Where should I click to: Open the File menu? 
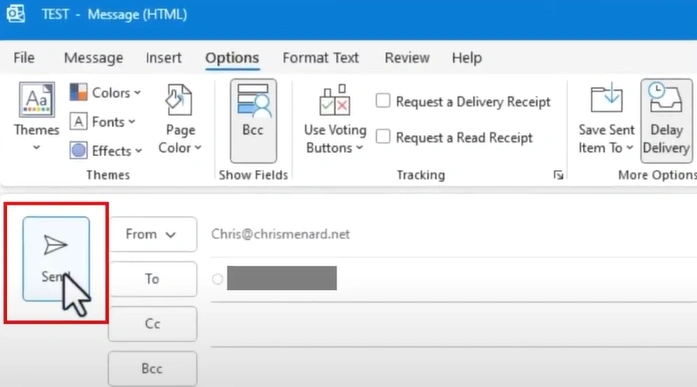(24, 58)
